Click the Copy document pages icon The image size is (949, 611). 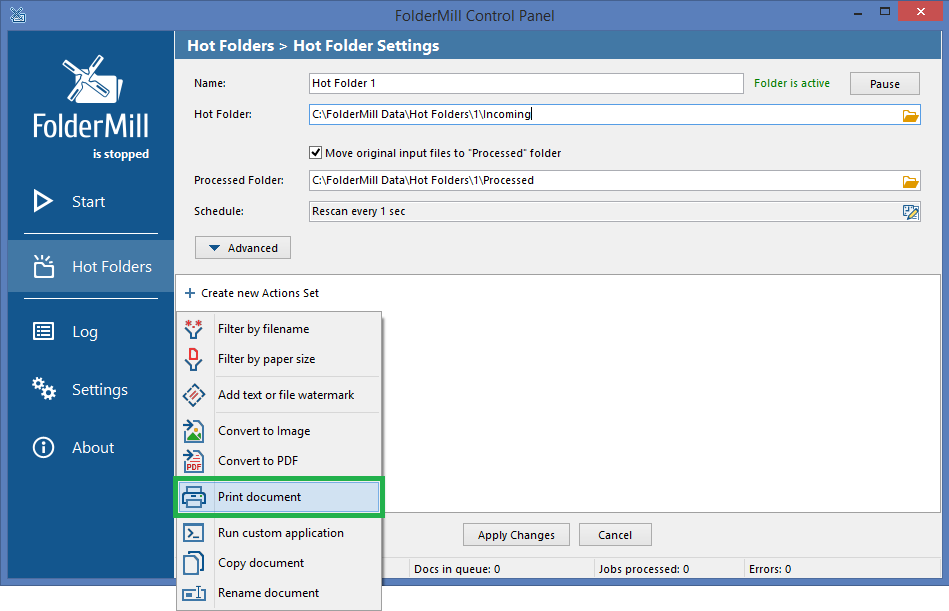point(193,563)
